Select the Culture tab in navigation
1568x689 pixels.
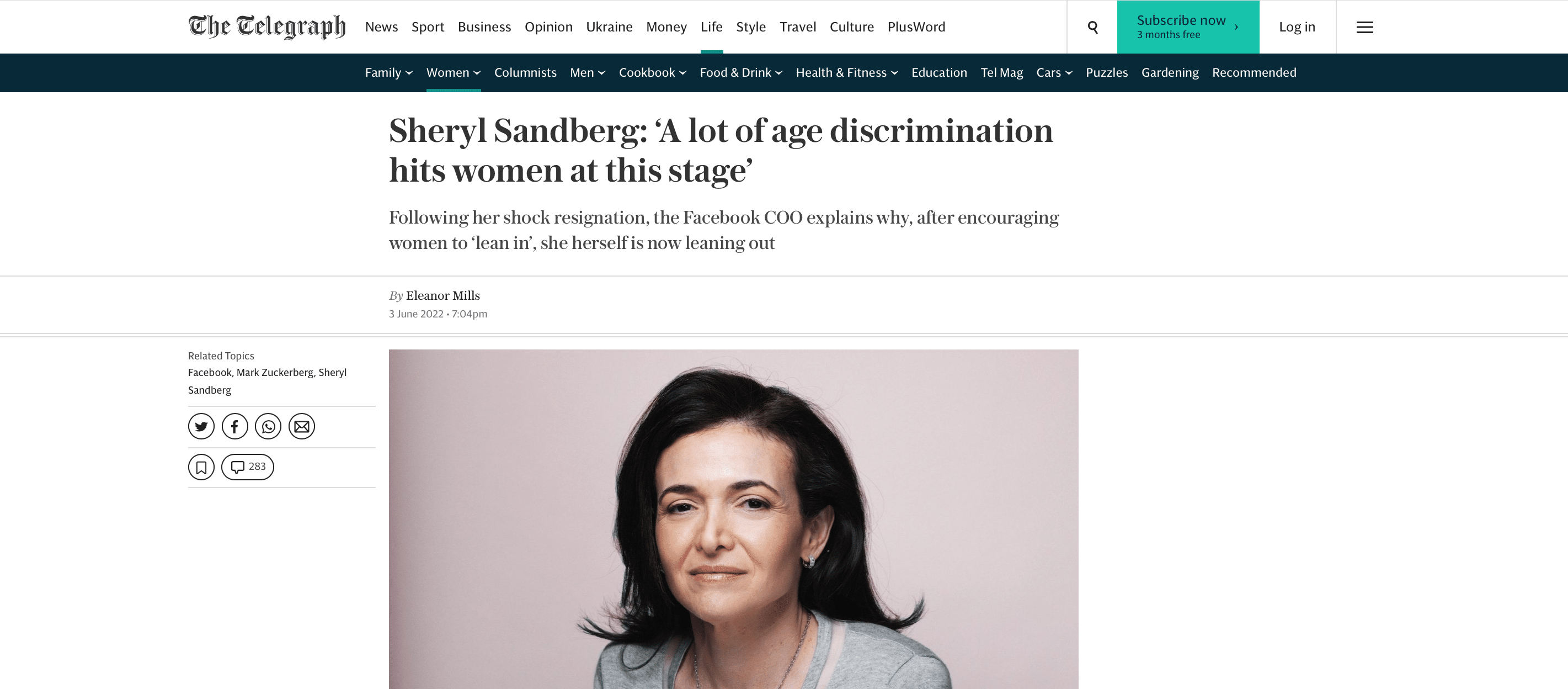click(x=851, y=27)
